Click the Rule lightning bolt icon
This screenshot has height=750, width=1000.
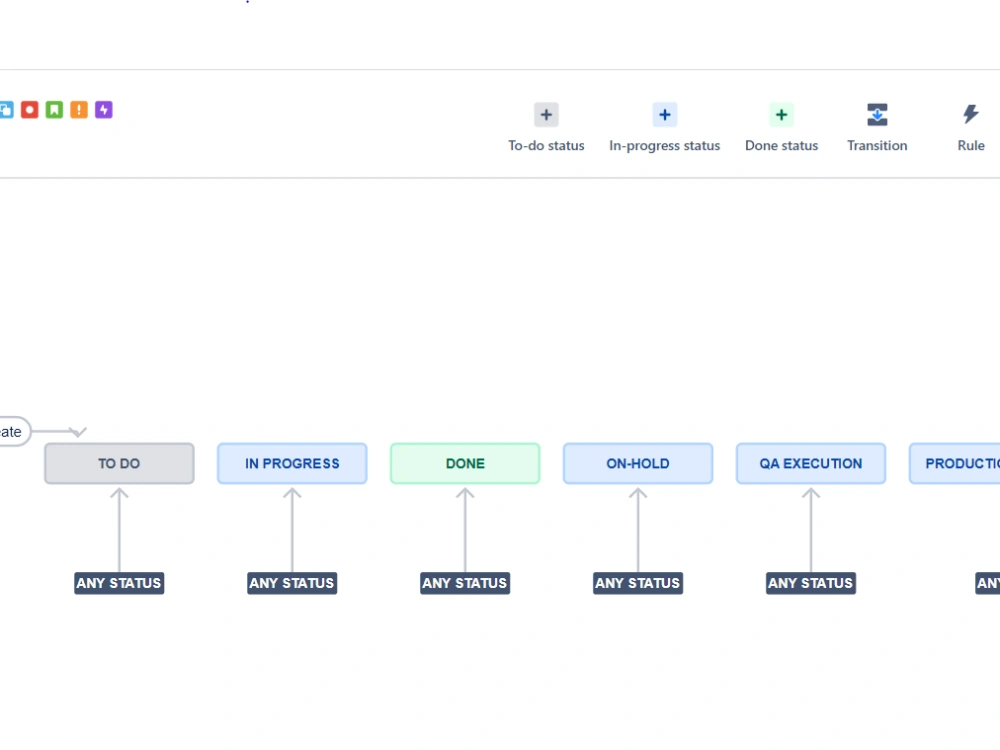[x=970, y=113]
